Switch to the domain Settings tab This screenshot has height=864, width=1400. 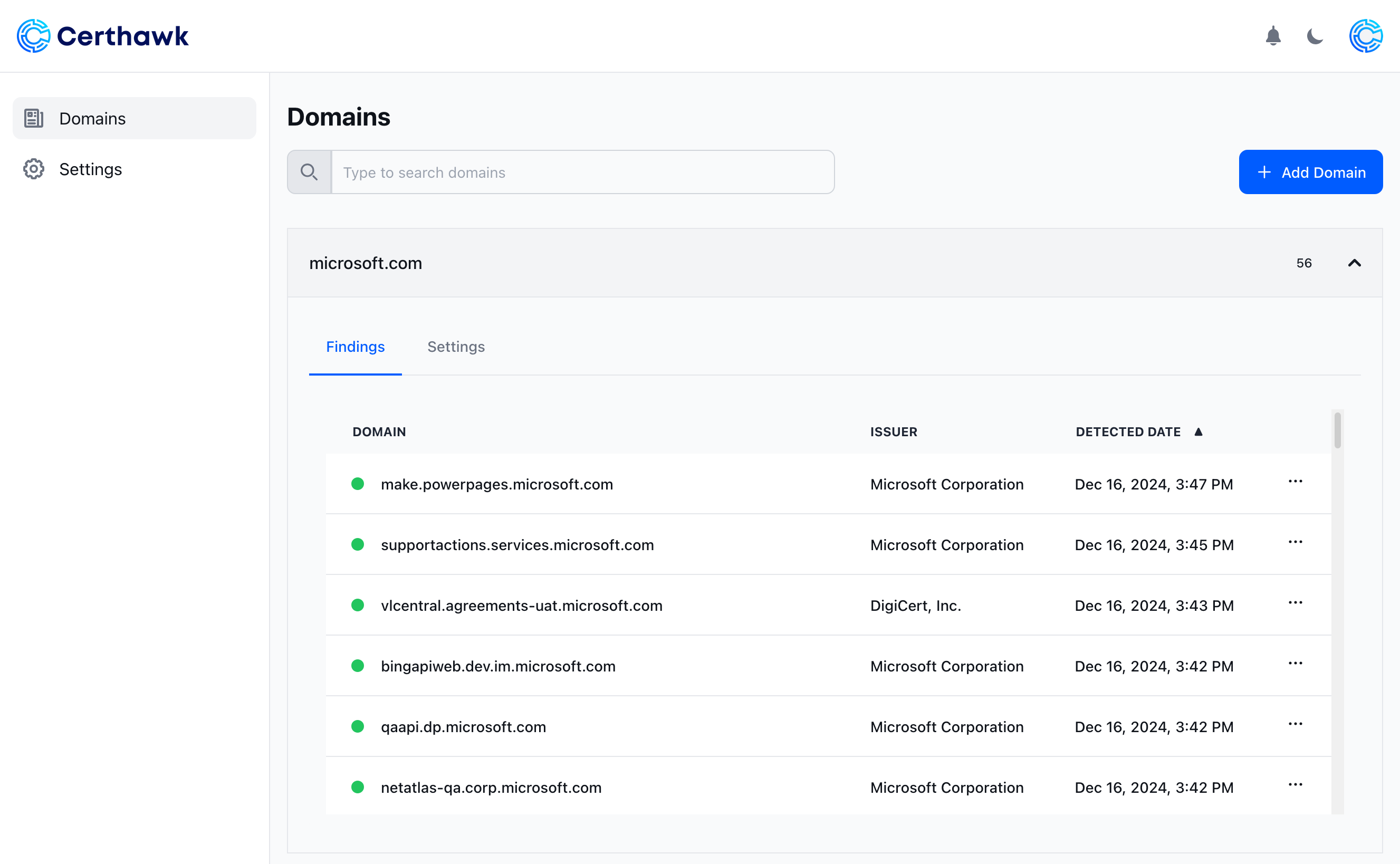tap(455, 347)
